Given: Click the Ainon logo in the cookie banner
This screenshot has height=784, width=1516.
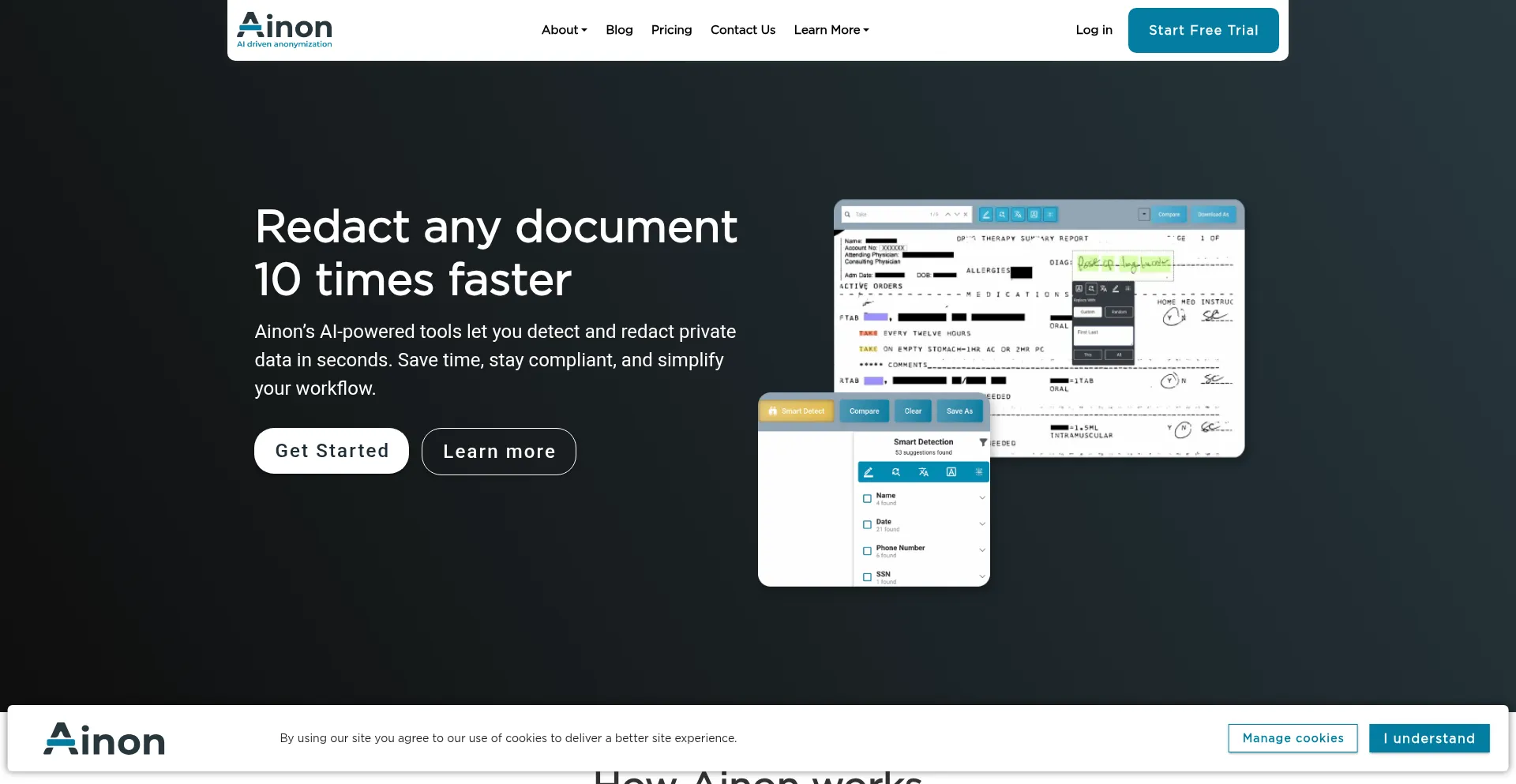Looking at the screenshot, I should (104, 739).
